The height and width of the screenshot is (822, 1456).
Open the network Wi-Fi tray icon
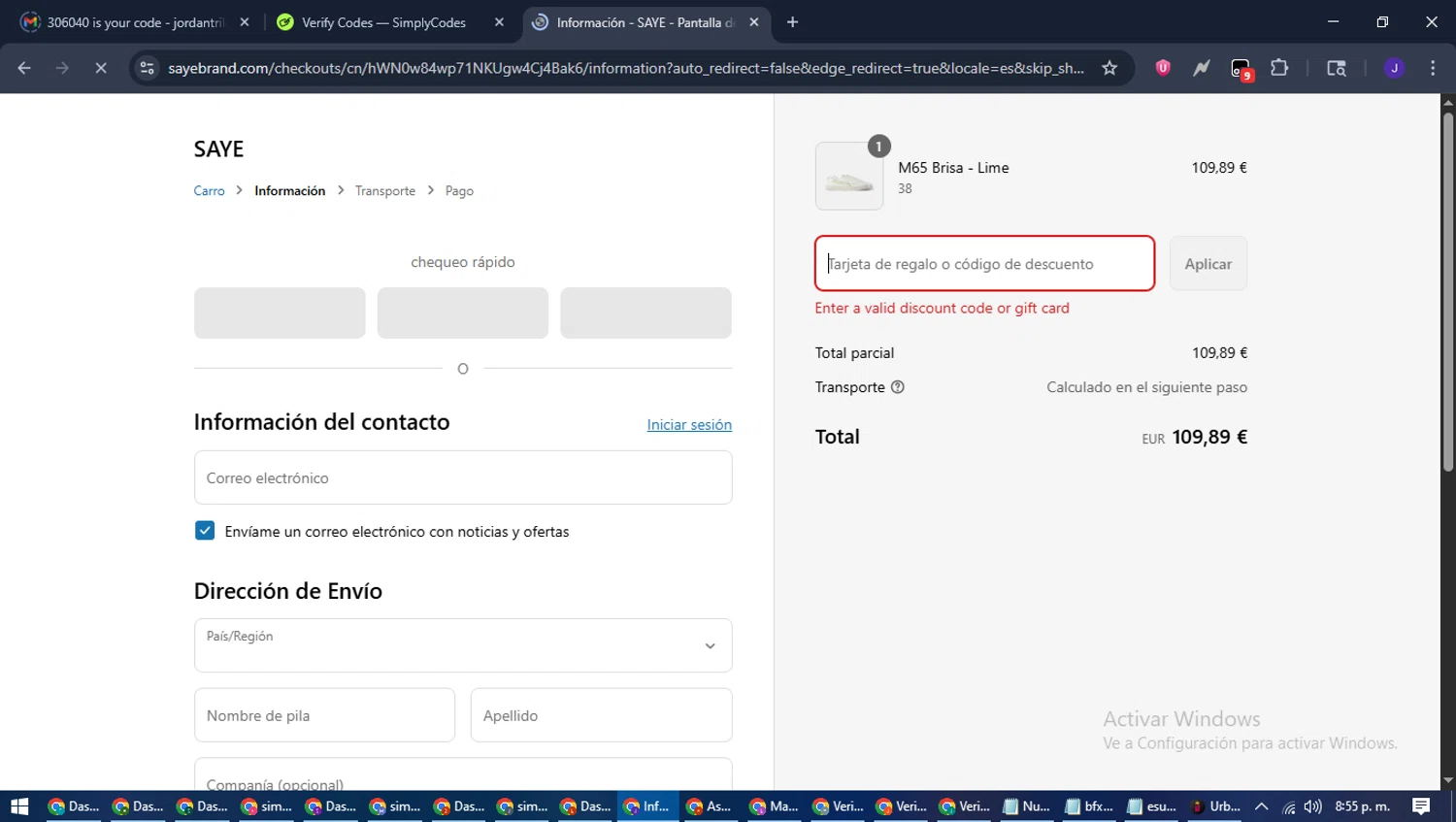click(1288, 806)
